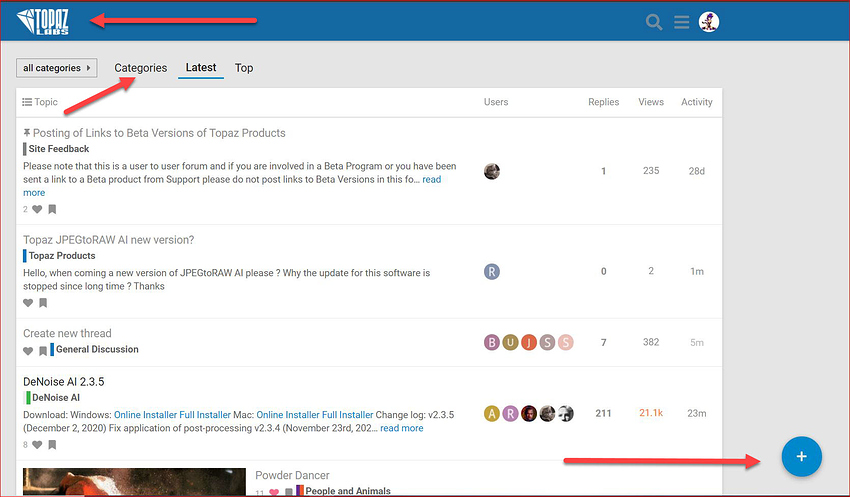Screen dimensions: 850x497
Task: Open the DeNoise AI category
Action: tap(56, 397)
